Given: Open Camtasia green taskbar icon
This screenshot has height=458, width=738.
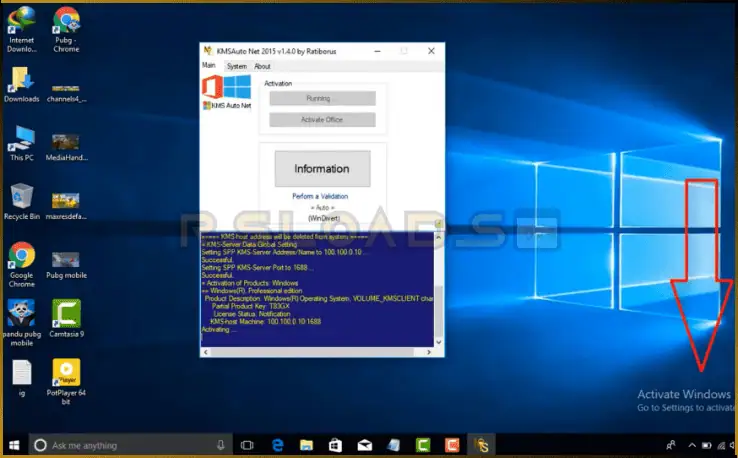Looking at the screenshot, I should click(423, 445).
